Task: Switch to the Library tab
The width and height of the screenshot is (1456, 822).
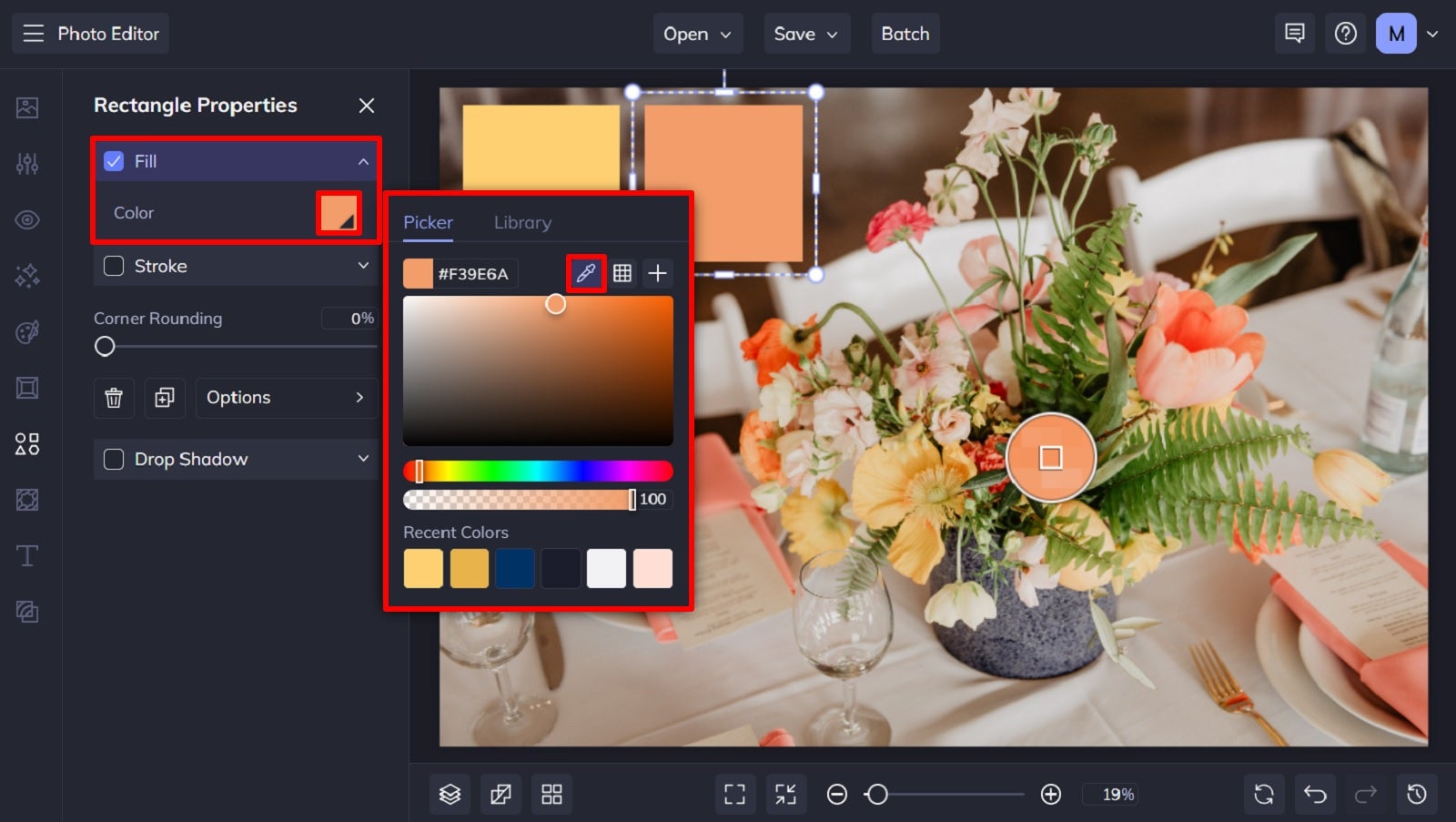Action: 522,222
